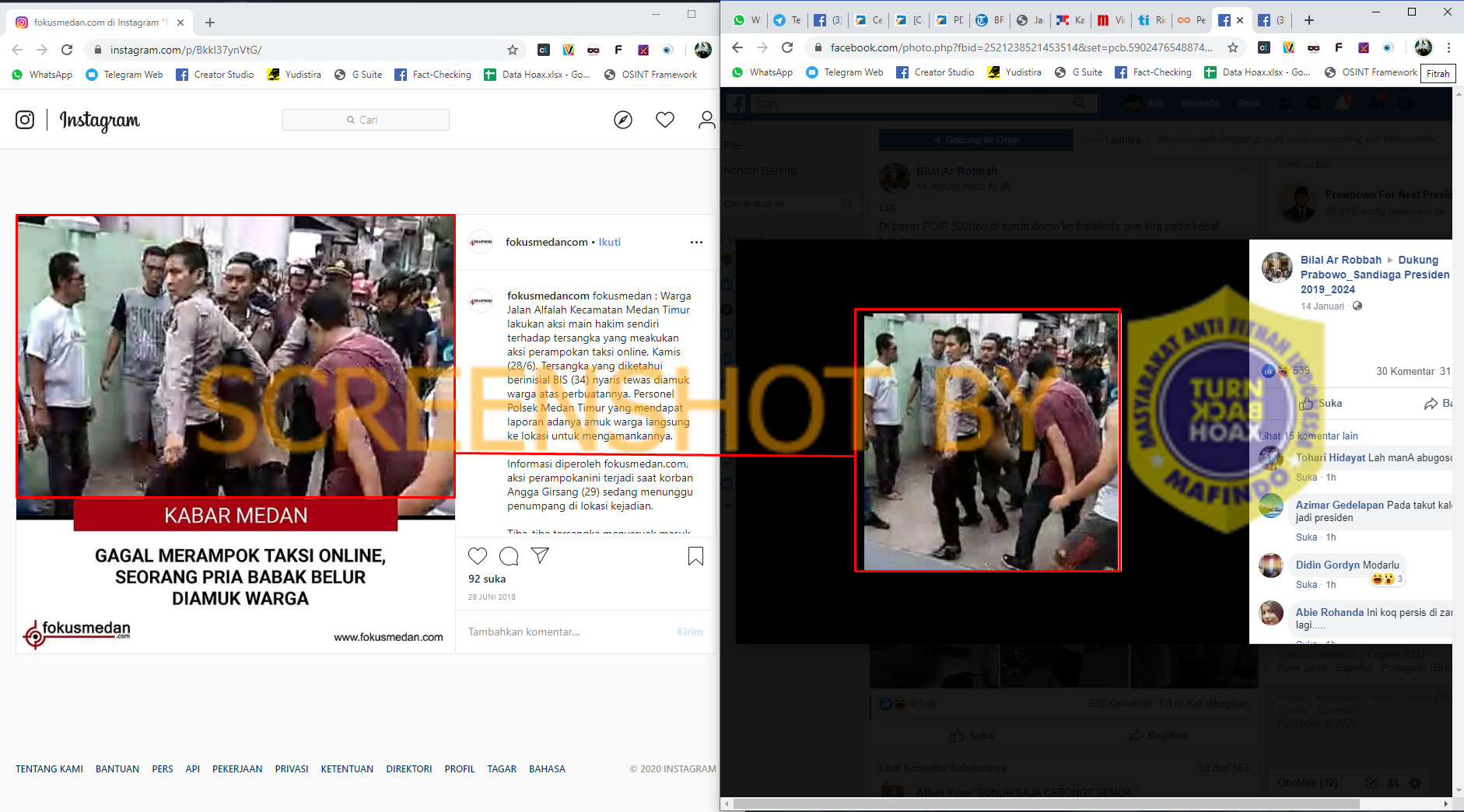Reload the Instagram page in left browser
Screen dimensions: 1464x812
coord(67,50)
